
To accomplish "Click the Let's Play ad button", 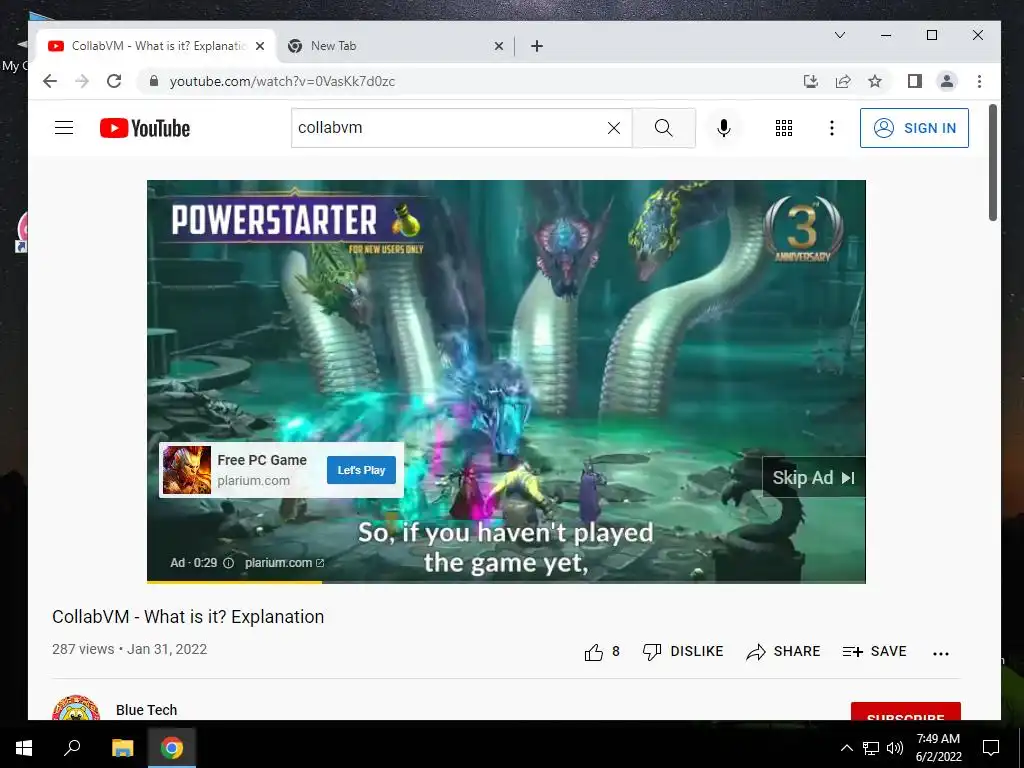I will [361, 470].
